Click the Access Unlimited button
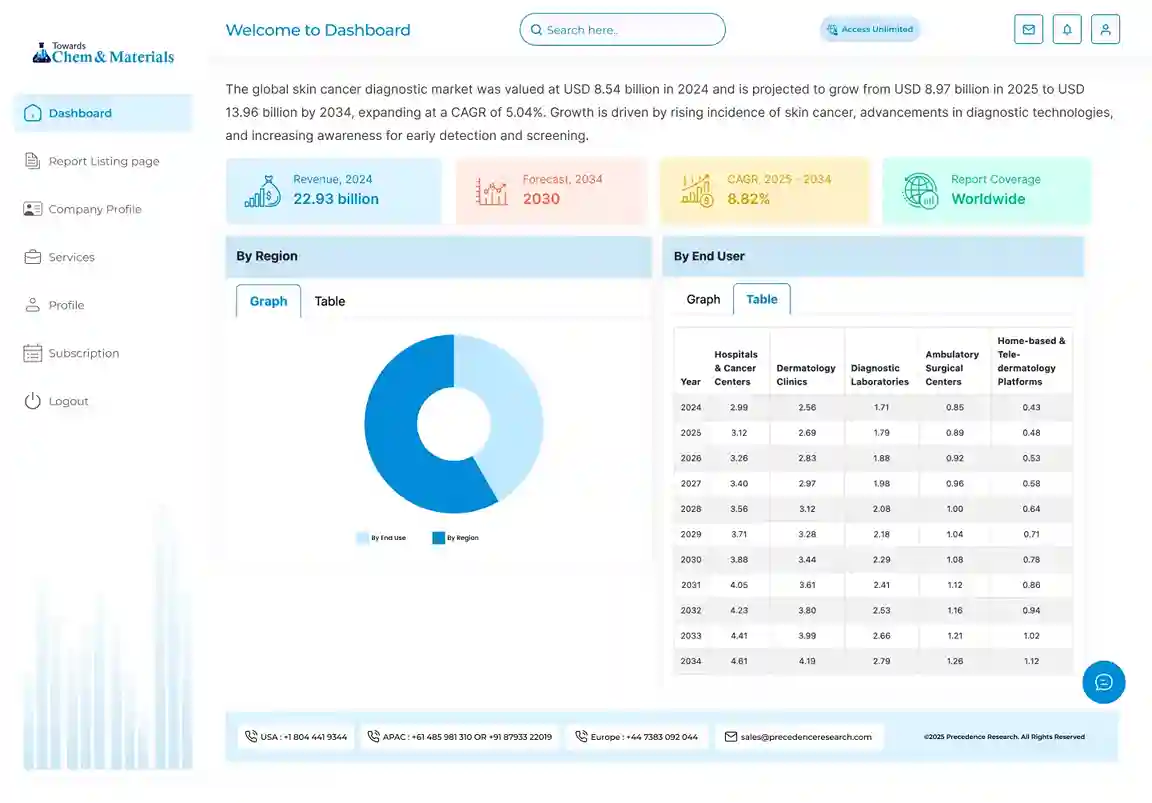1152x803 pixels. (x=869, y=30)
